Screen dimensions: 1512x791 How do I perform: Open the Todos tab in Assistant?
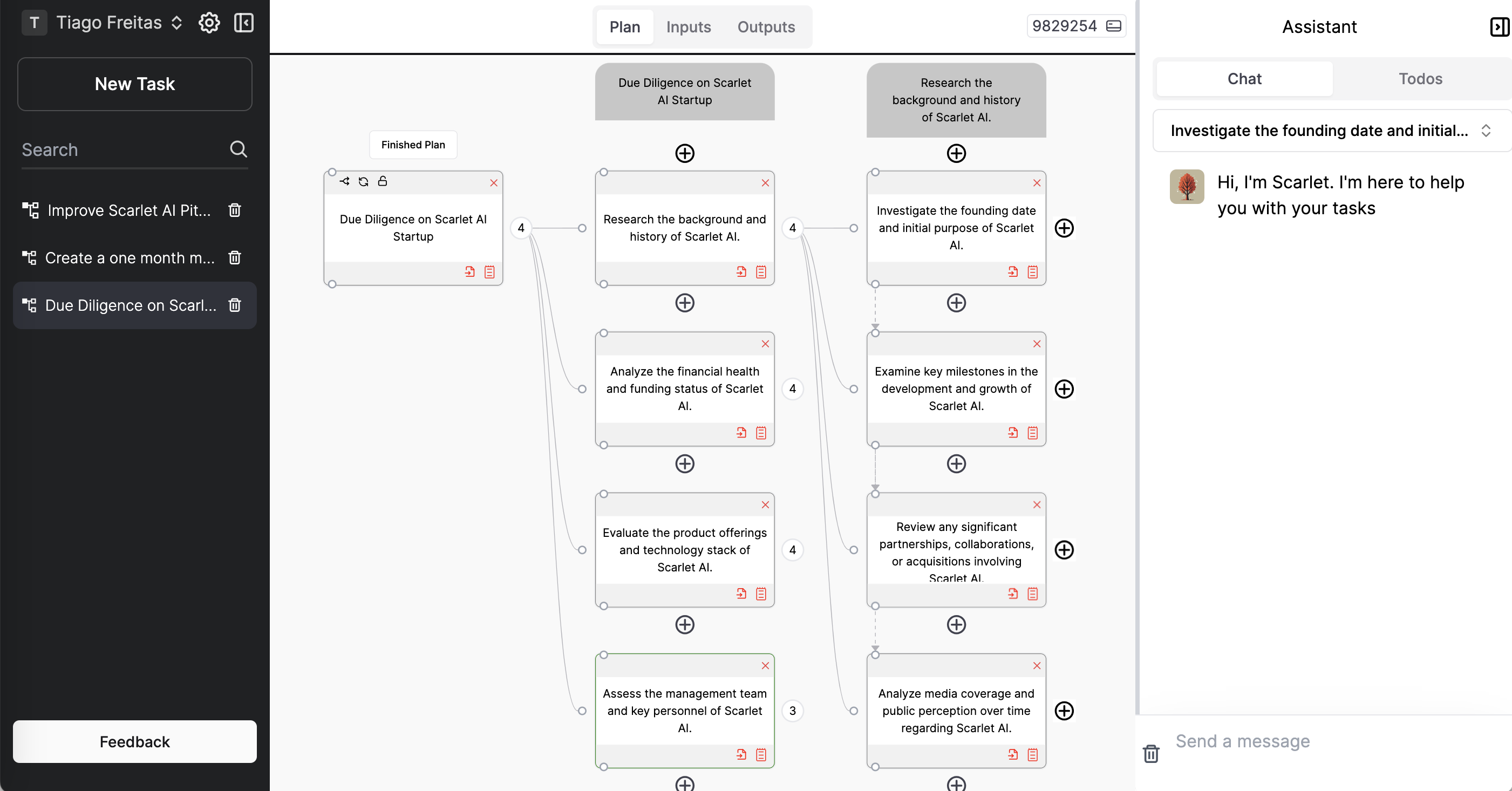(x=1420, y=79)
